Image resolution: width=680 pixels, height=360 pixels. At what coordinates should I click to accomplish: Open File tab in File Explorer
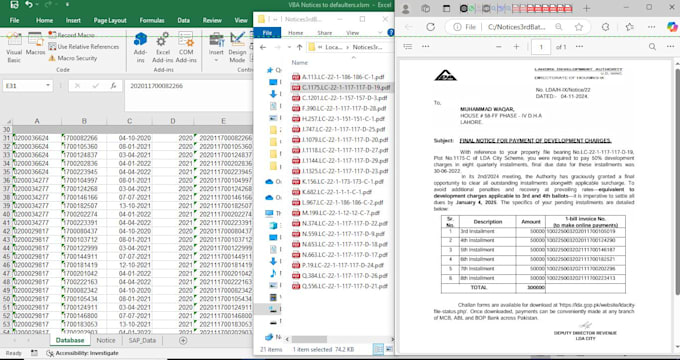click(x=267, y=33)
